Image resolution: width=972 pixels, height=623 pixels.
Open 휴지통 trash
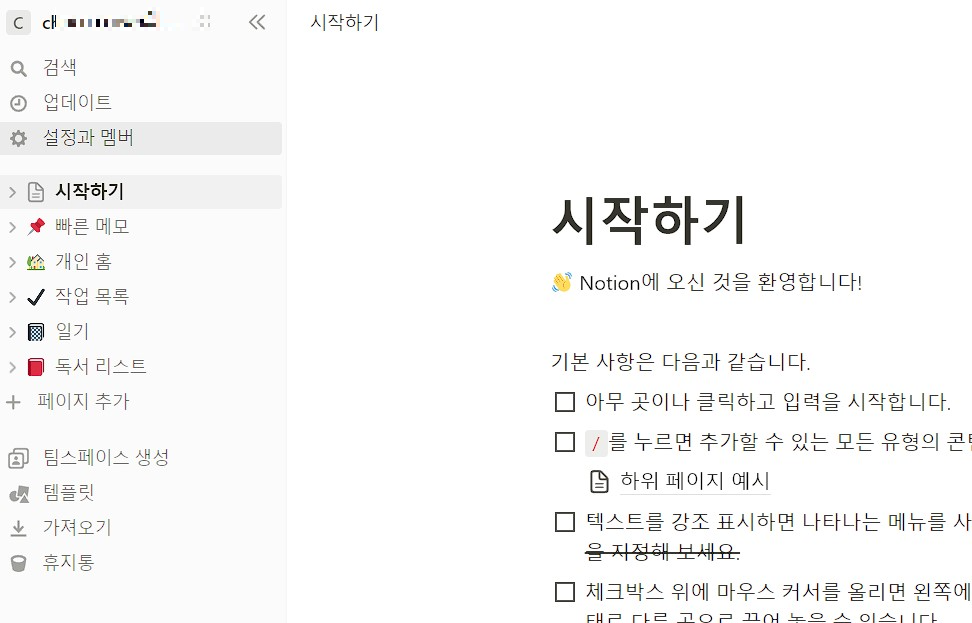pyautogui.click(x=141, y=563)
